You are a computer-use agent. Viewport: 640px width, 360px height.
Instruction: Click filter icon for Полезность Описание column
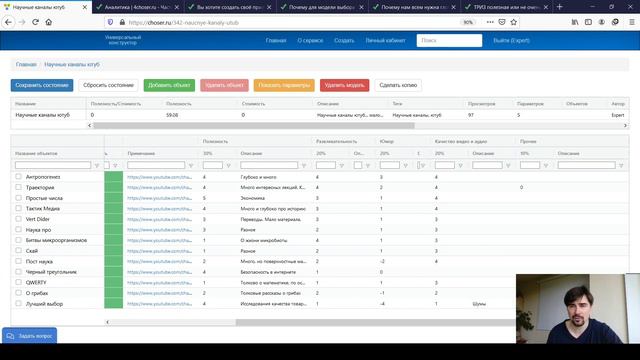point(304,165)
